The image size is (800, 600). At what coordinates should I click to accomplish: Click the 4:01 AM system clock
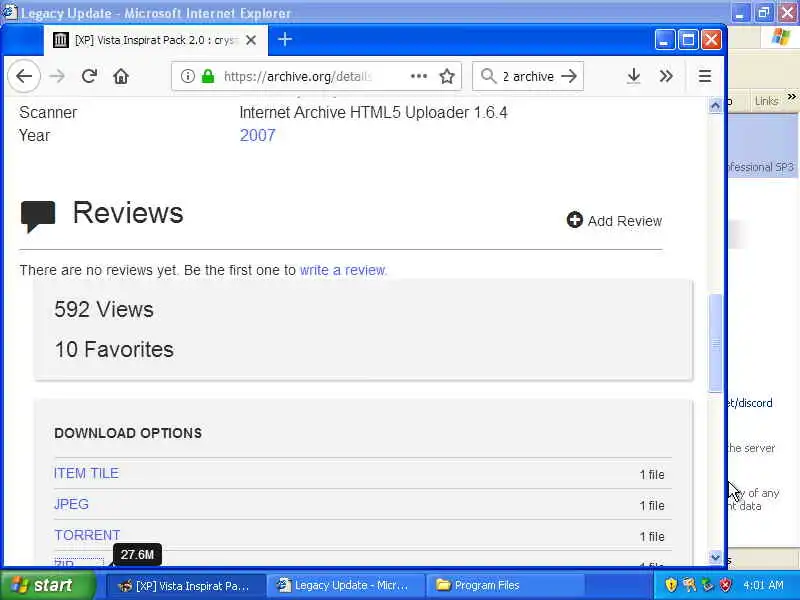pos(764,585)
